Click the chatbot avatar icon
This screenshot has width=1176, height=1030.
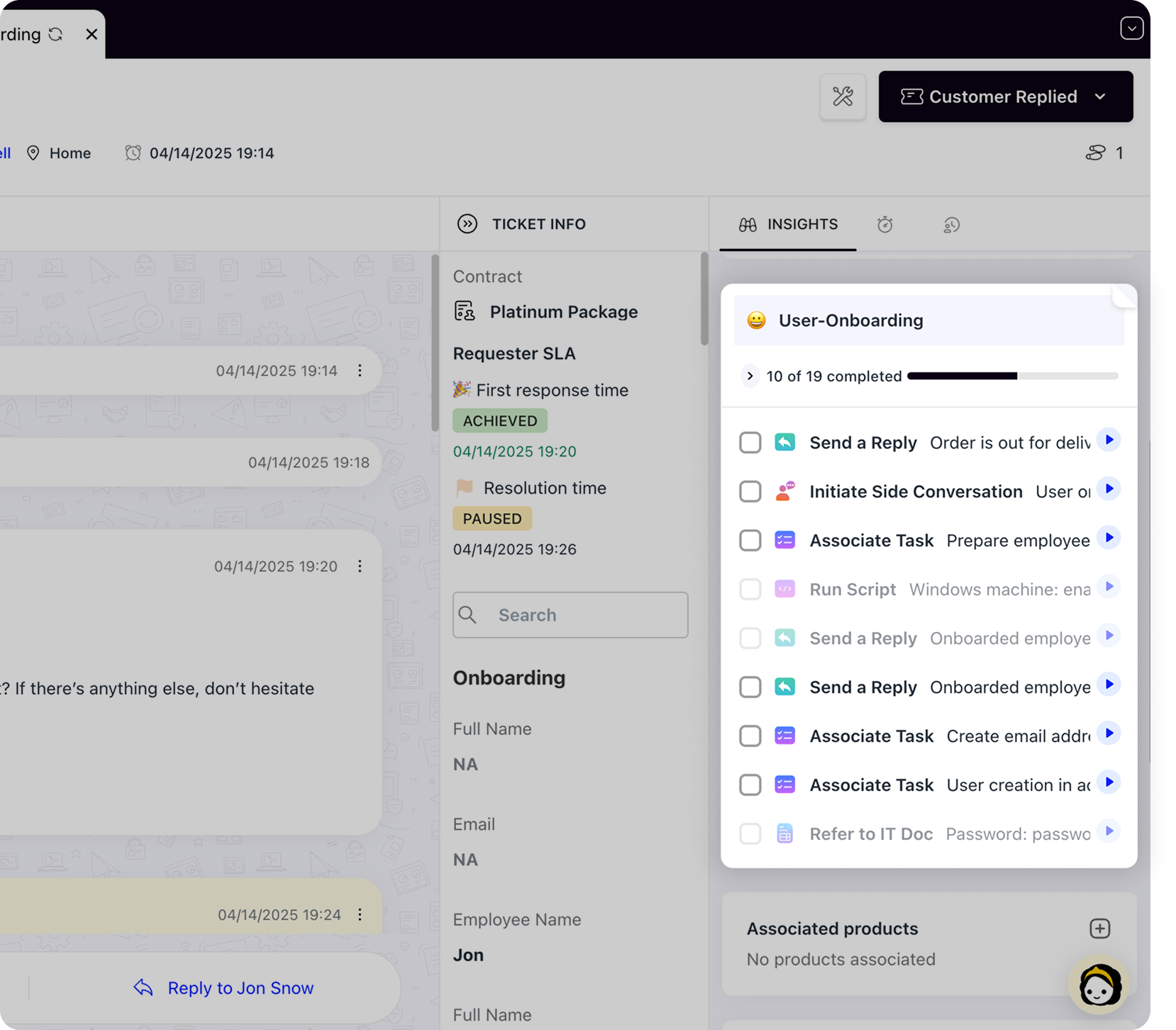click(1099, 984)
